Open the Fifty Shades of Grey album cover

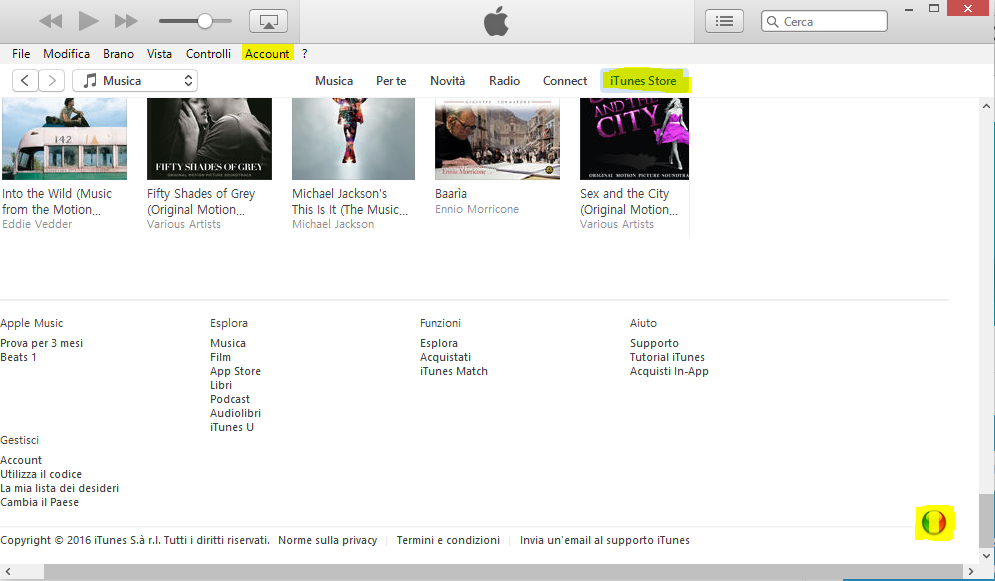pyautogui.click(x=209, y=138)
